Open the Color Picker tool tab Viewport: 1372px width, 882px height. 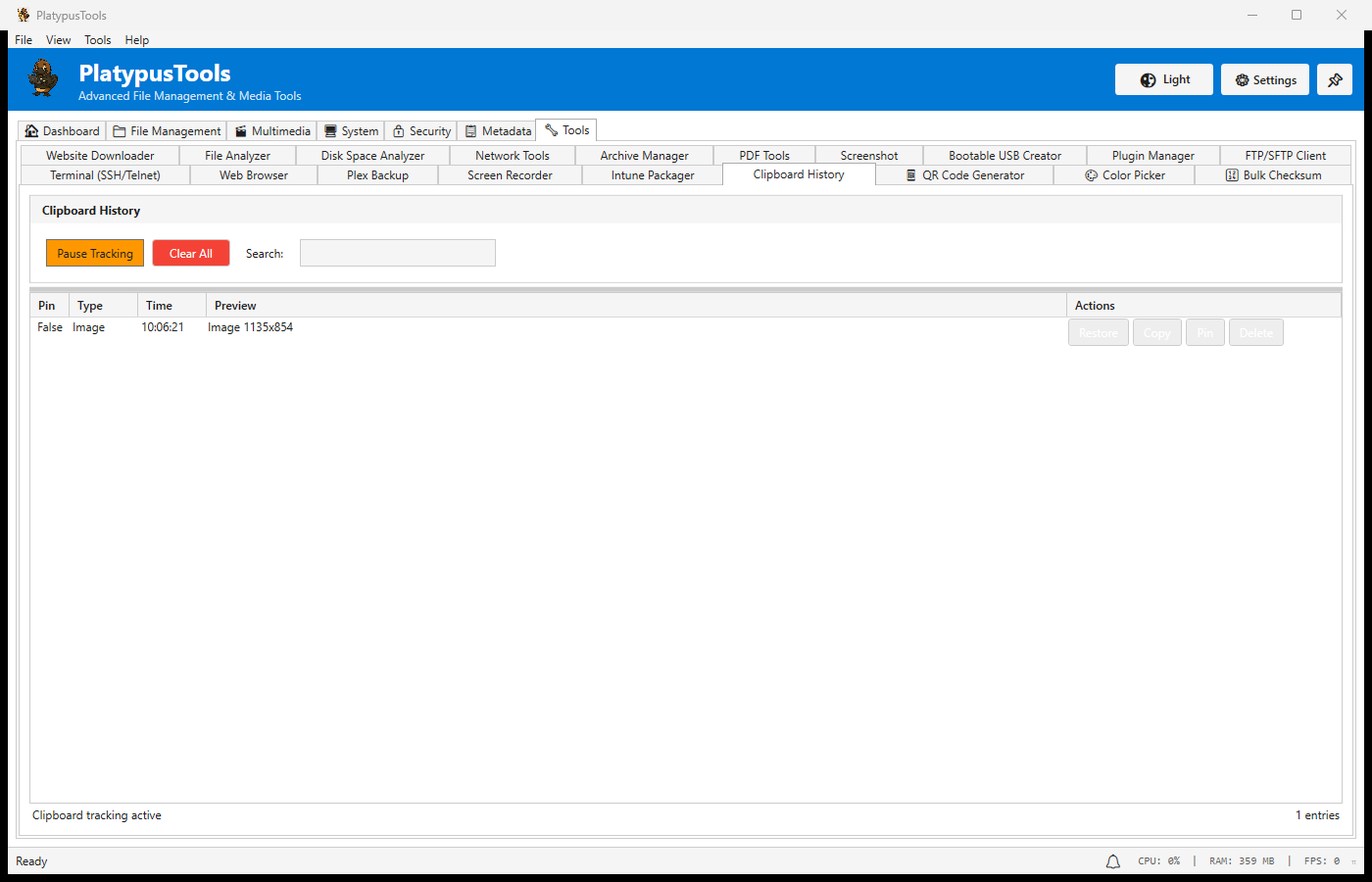[x=1124, y=175]
